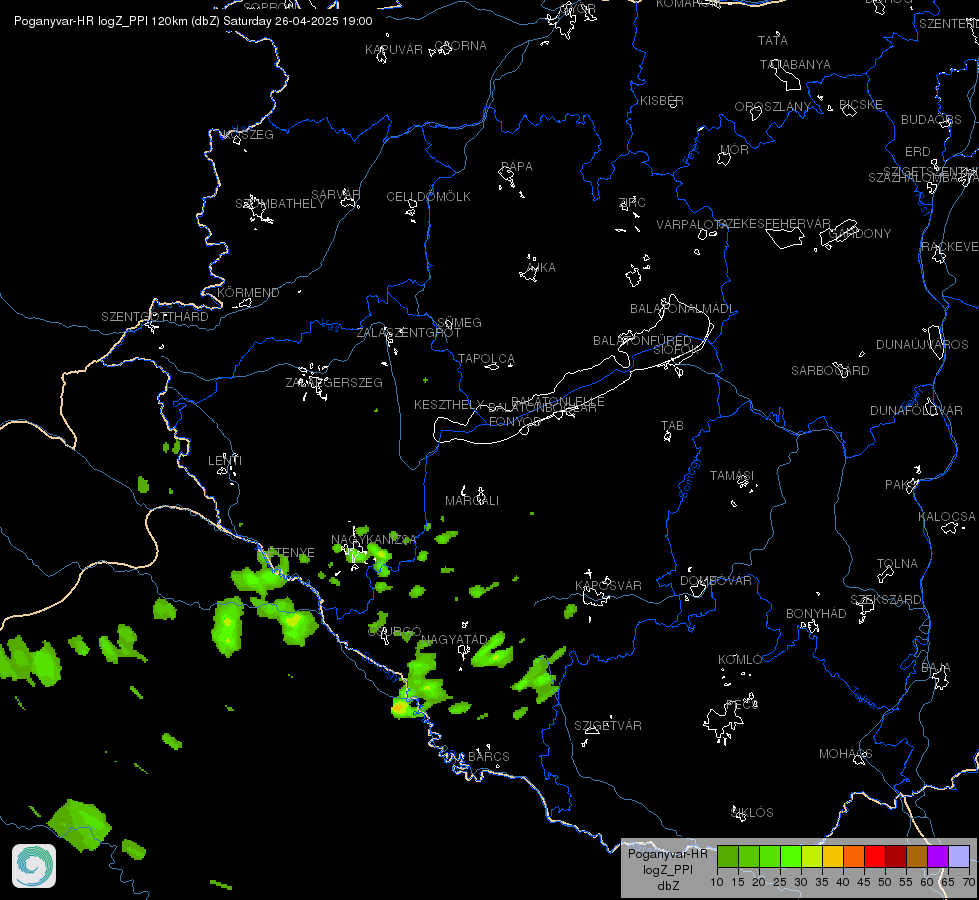Screen dimensions: 979x900
Task: Click the MÓR town label
Action: point(734,150)
